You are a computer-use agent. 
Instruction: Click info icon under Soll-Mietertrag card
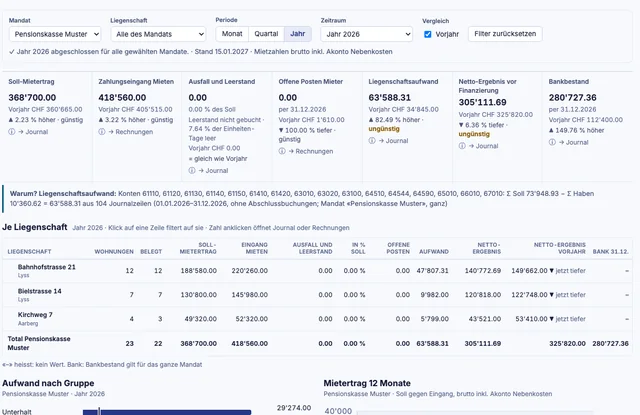click(x=12, y=132)
